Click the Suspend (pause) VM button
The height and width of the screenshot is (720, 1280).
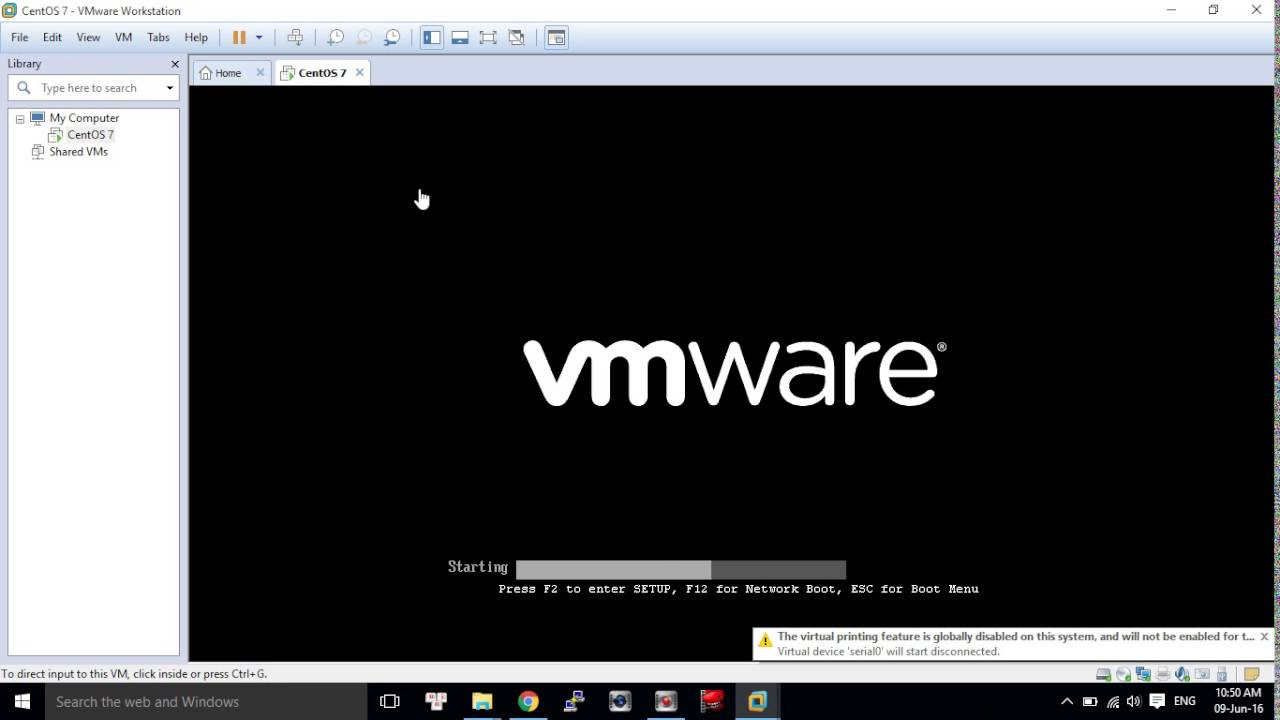click(239, 37)
